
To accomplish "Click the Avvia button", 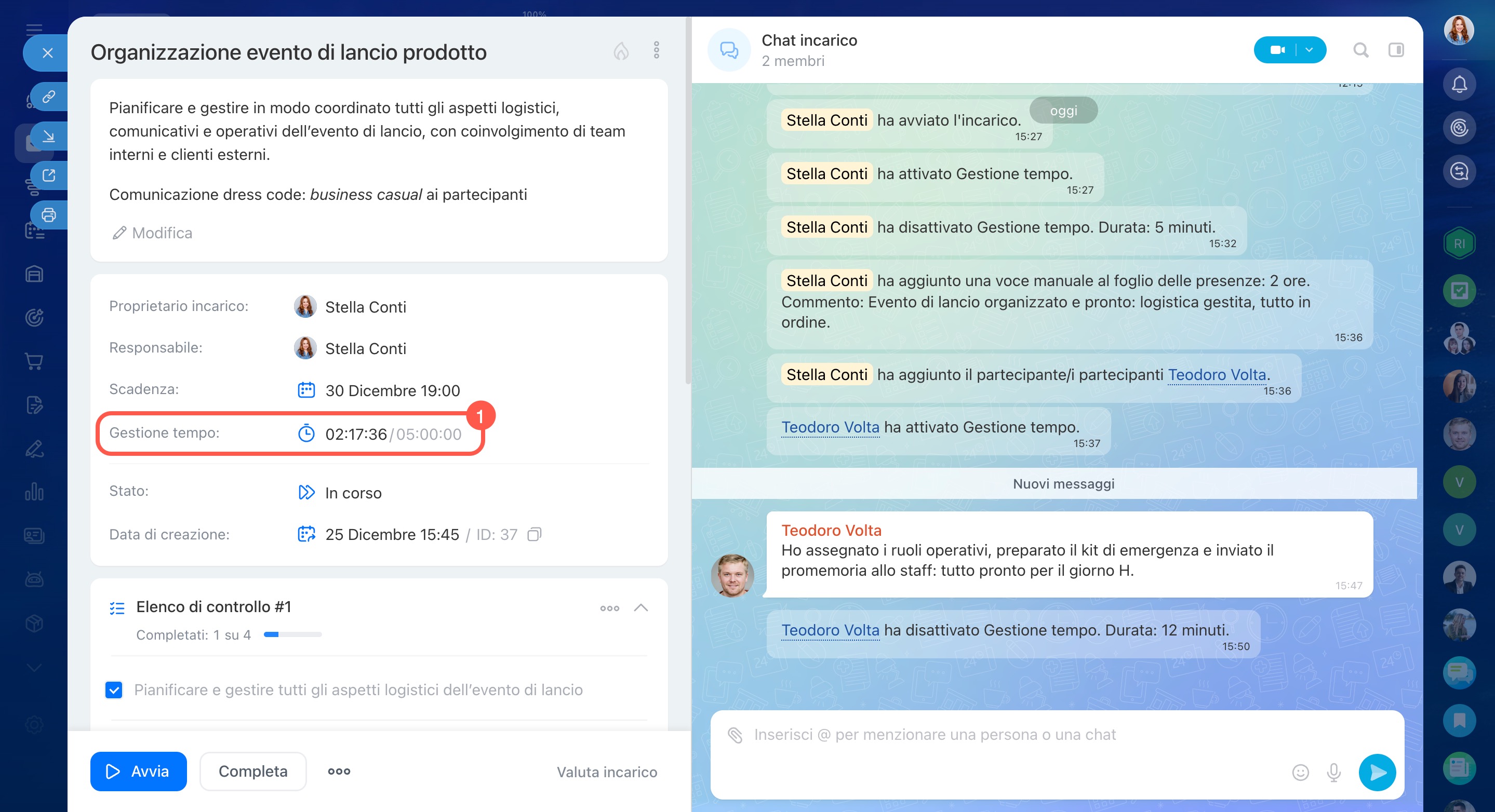I will [x=138, y=772].
